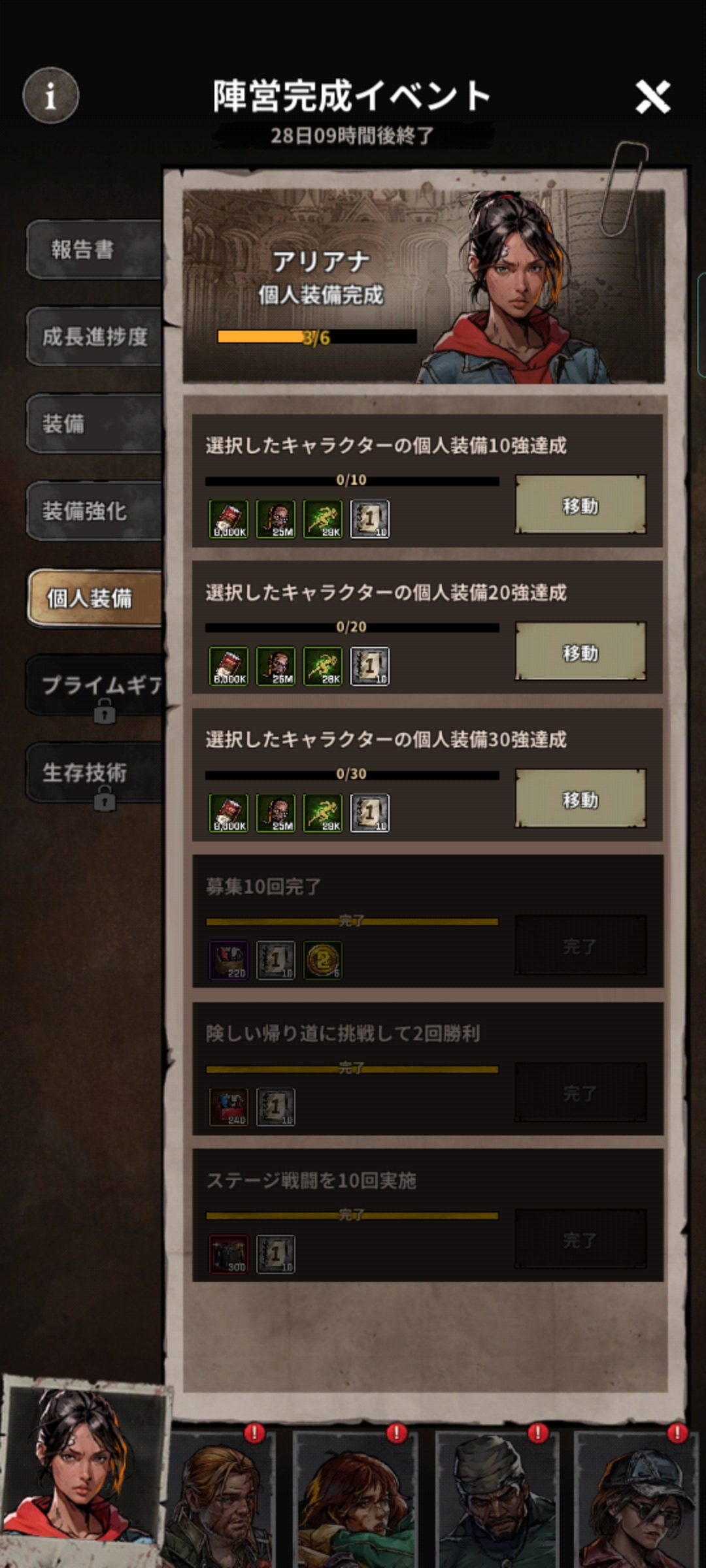Close the 陣営完成イベント screen
This screenshot has height=1568, width=706.
(653, 97)
